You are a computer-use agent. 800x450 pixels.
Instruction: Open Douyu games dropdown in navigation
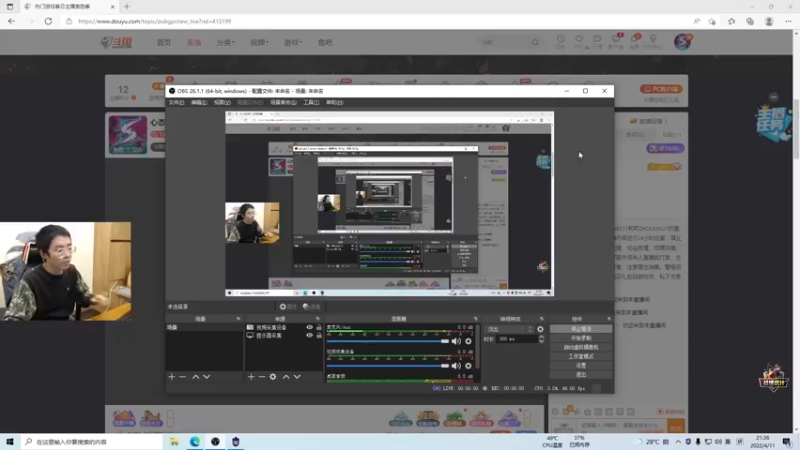coord(293,42)
